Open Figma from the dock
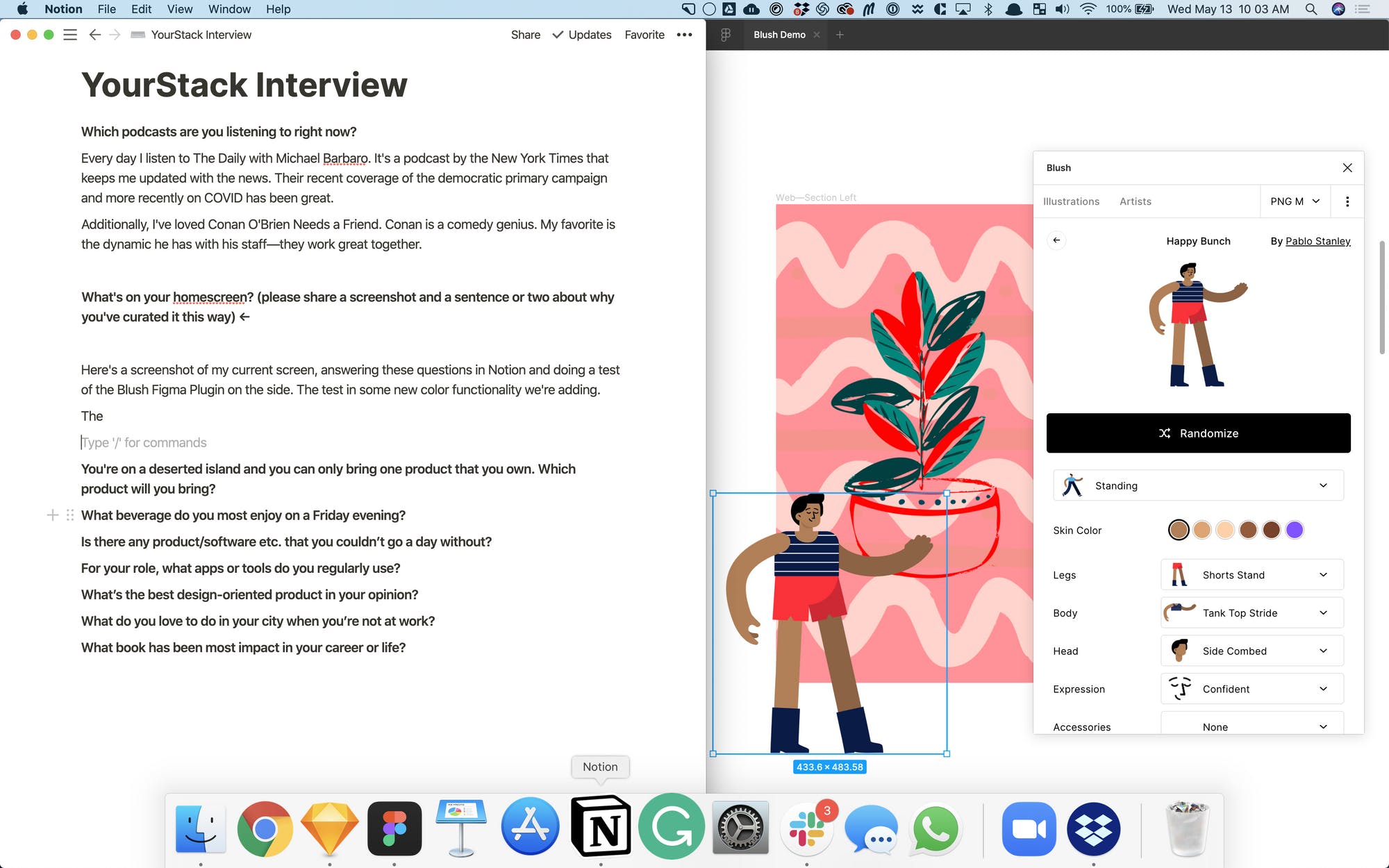Viewport: 1389px width, 868px height. coord(394,828)
